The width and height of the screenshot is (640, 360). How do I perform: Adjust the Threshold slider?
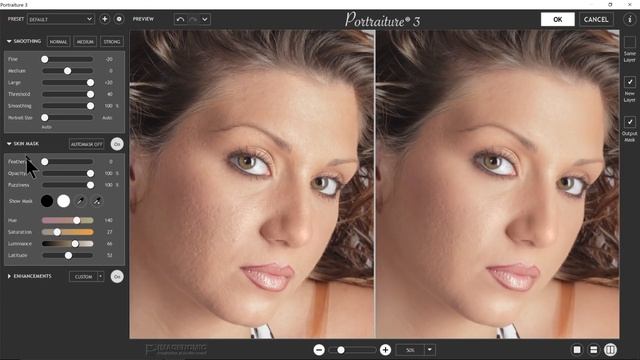[x=68, y=94]
